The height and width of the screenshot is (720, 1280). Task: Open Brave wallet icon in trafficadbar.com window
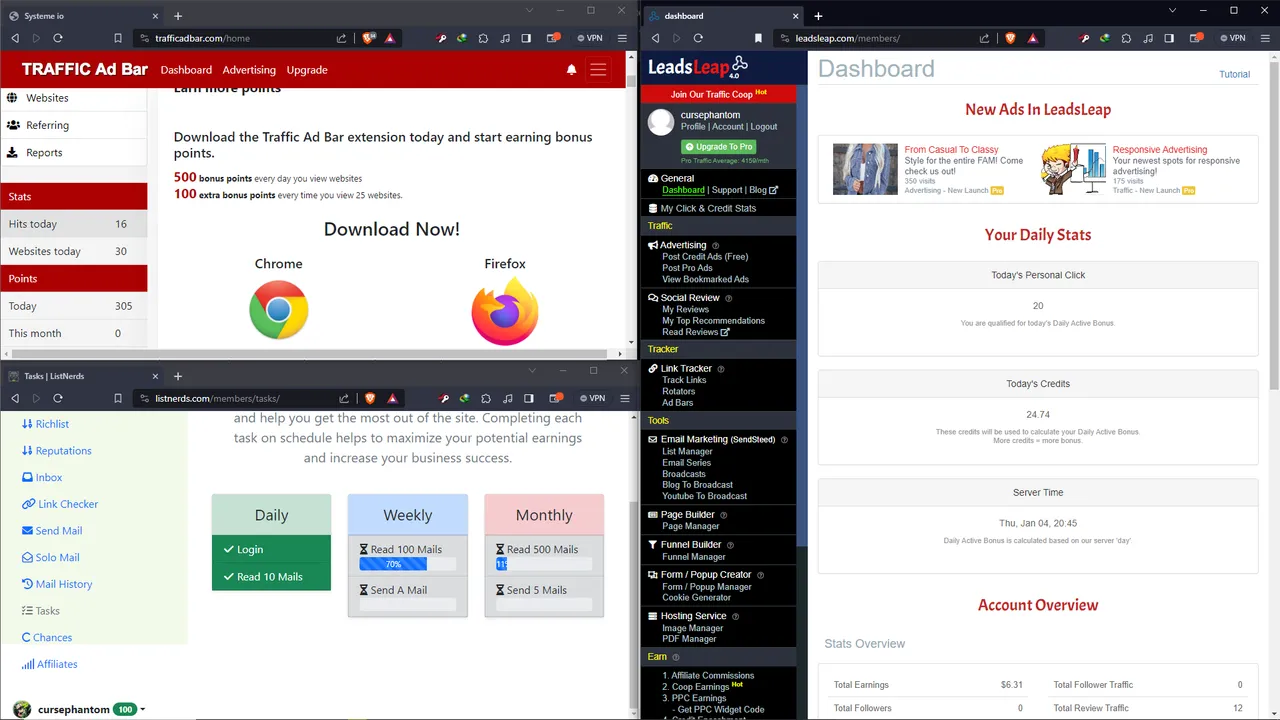click(552, 38)
